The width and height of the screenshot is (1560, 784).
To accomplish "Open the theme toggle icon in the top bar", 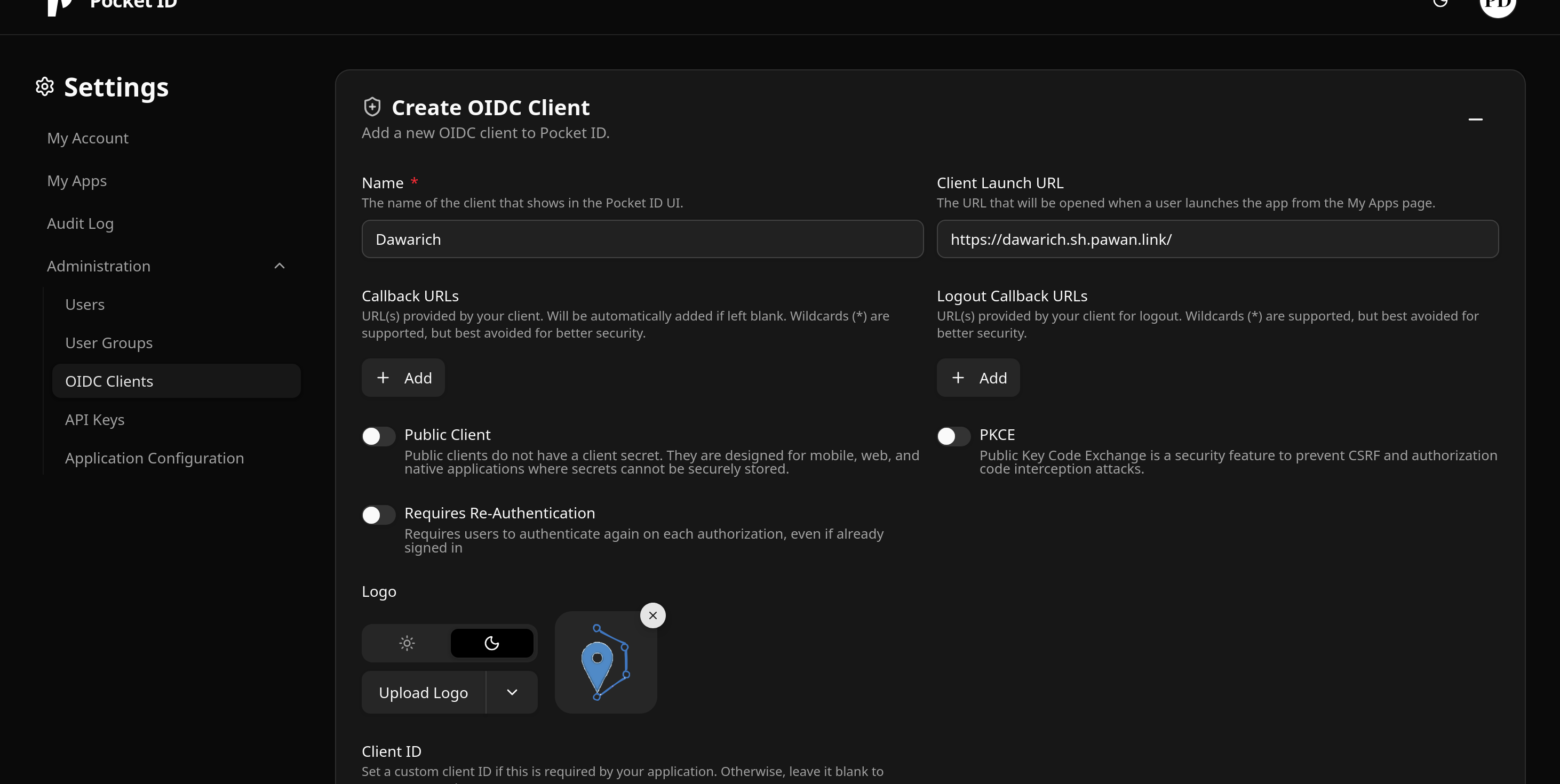I will pyautogui.click(x=1440, y=4).
